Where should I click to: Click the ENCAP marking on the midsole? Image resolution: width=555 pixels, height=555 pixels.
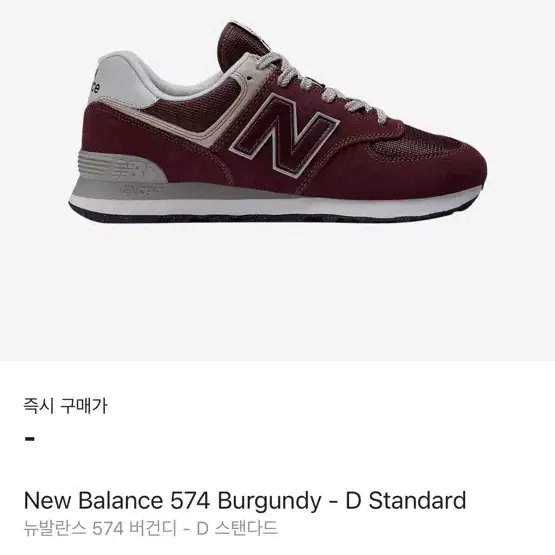point(143,191)
